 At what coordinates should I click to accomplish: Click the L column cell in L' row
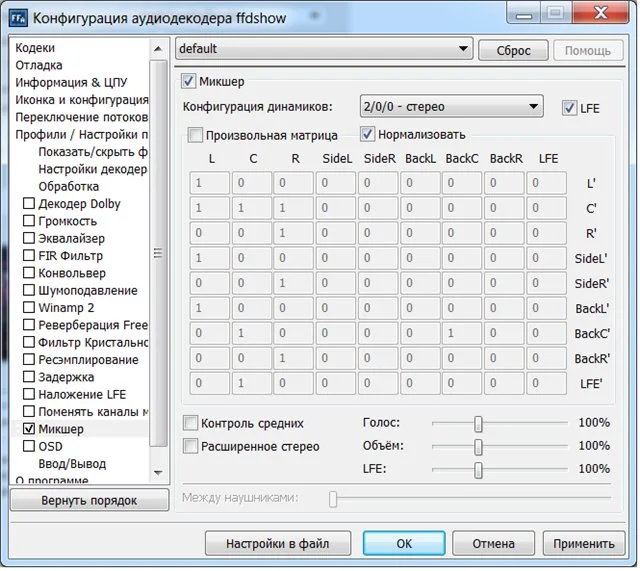pos(210,183)
